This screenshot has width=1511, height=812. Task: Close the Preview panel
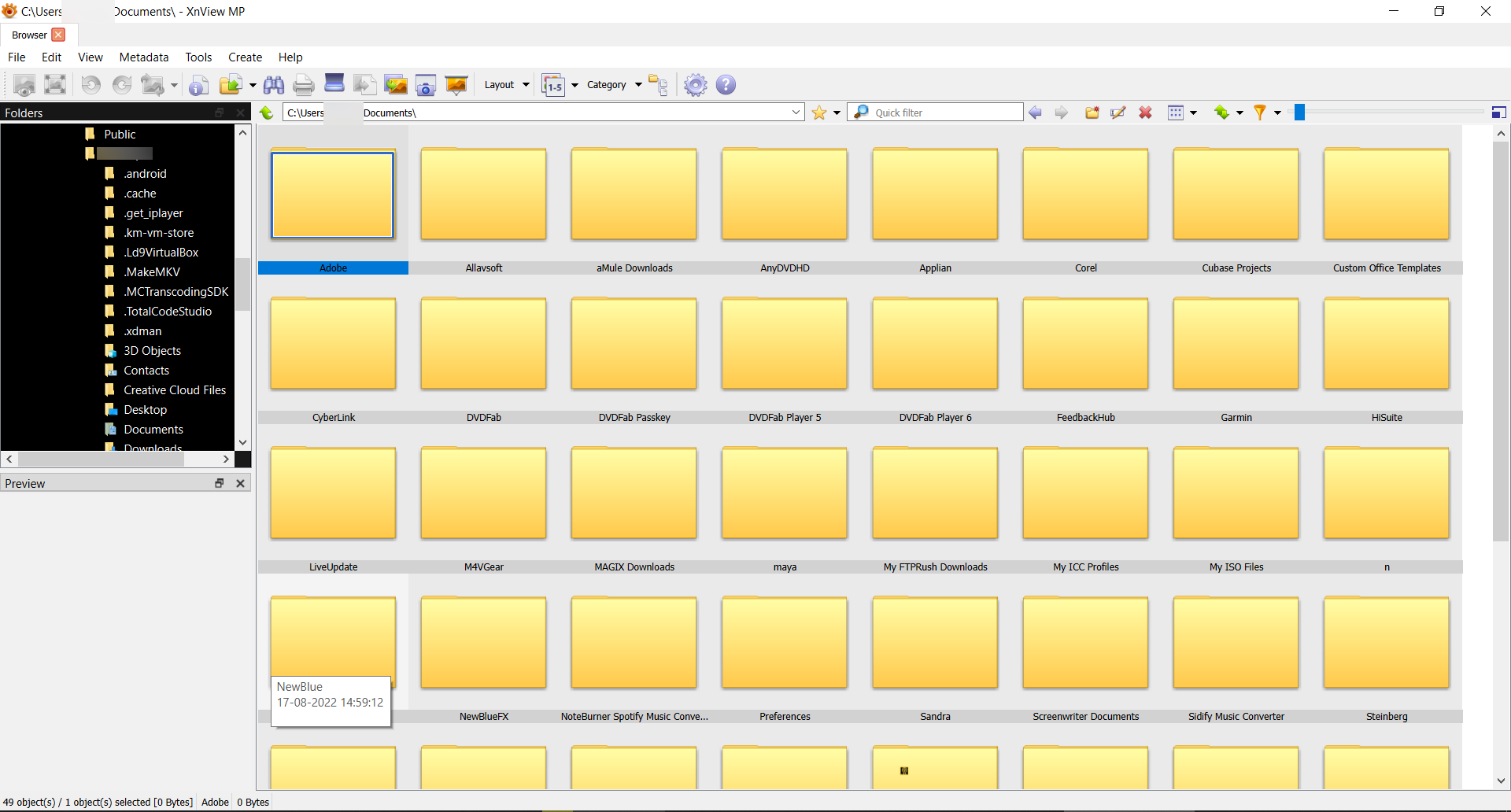click(241, 483)
